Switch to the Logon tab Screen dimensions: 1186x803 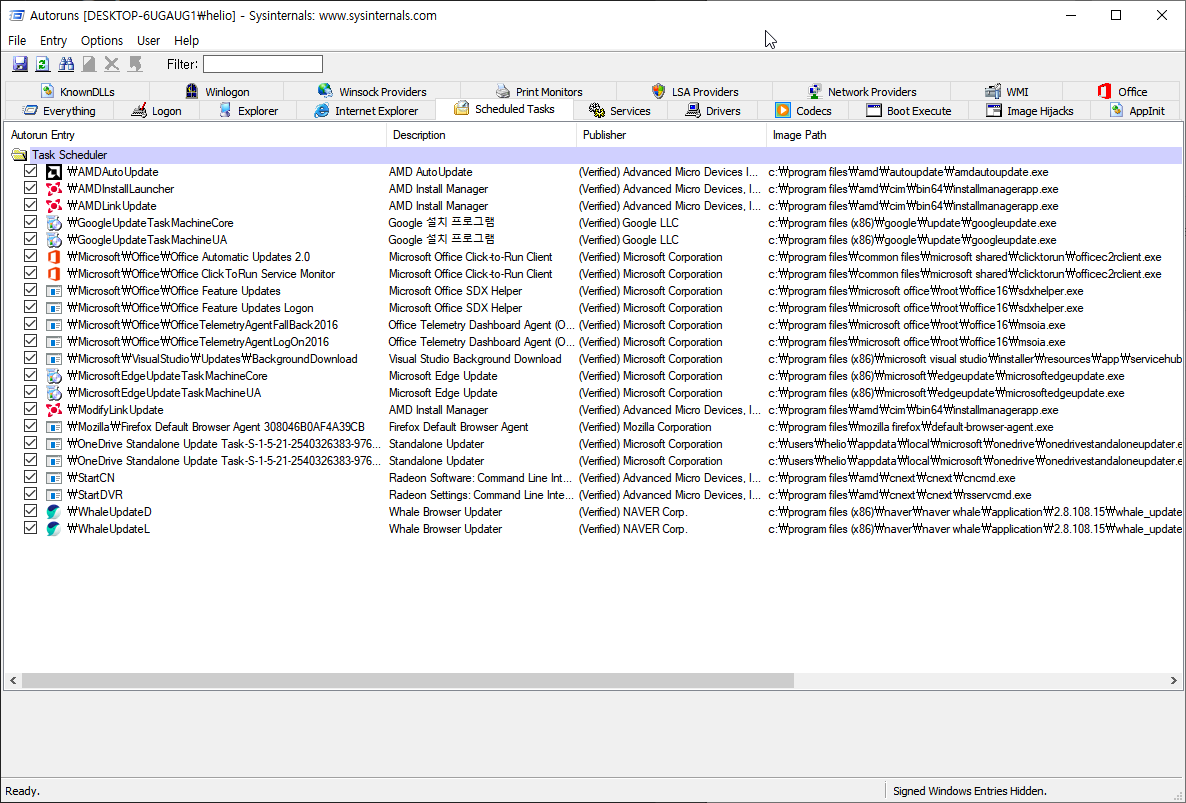coord(157,110)
